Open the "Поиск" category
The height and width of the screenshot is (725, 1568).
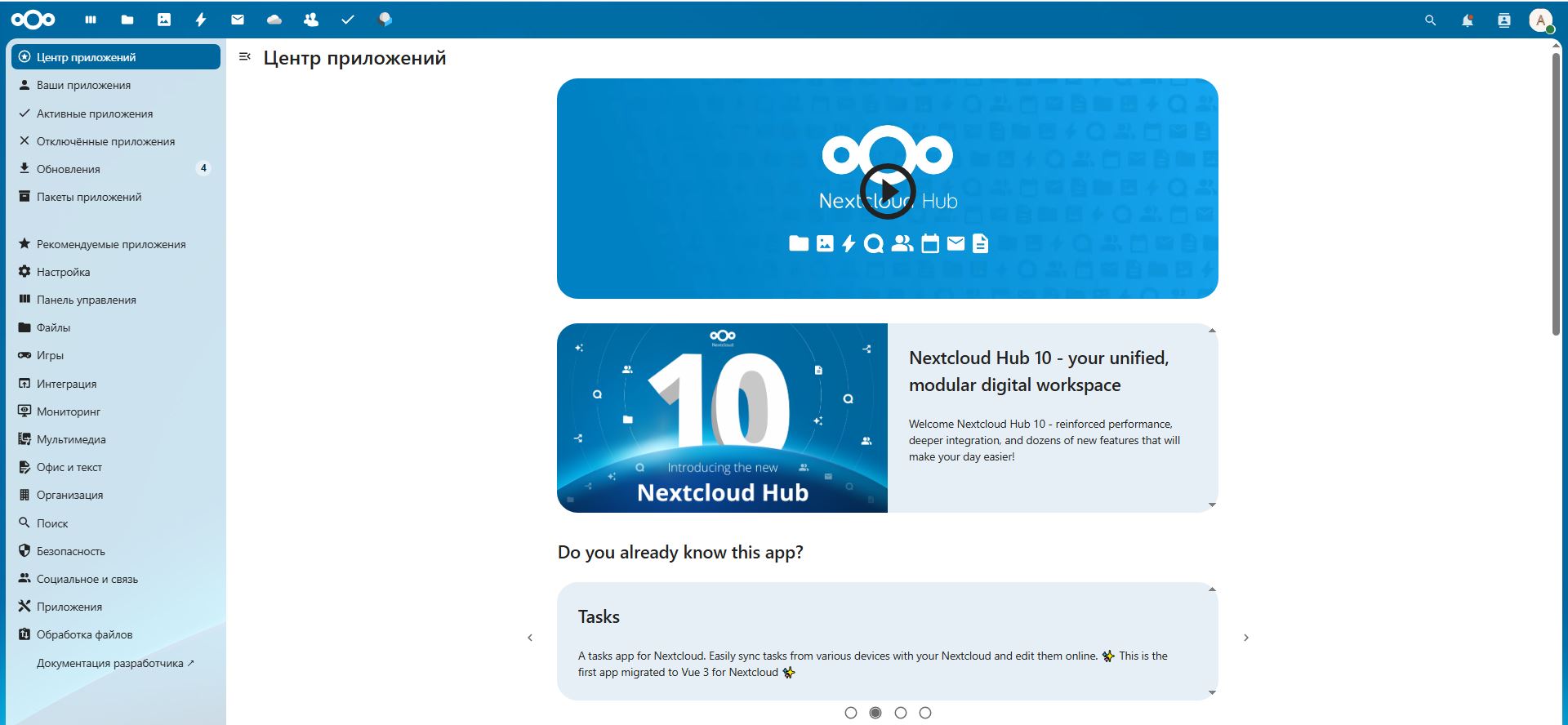(116, 523)
